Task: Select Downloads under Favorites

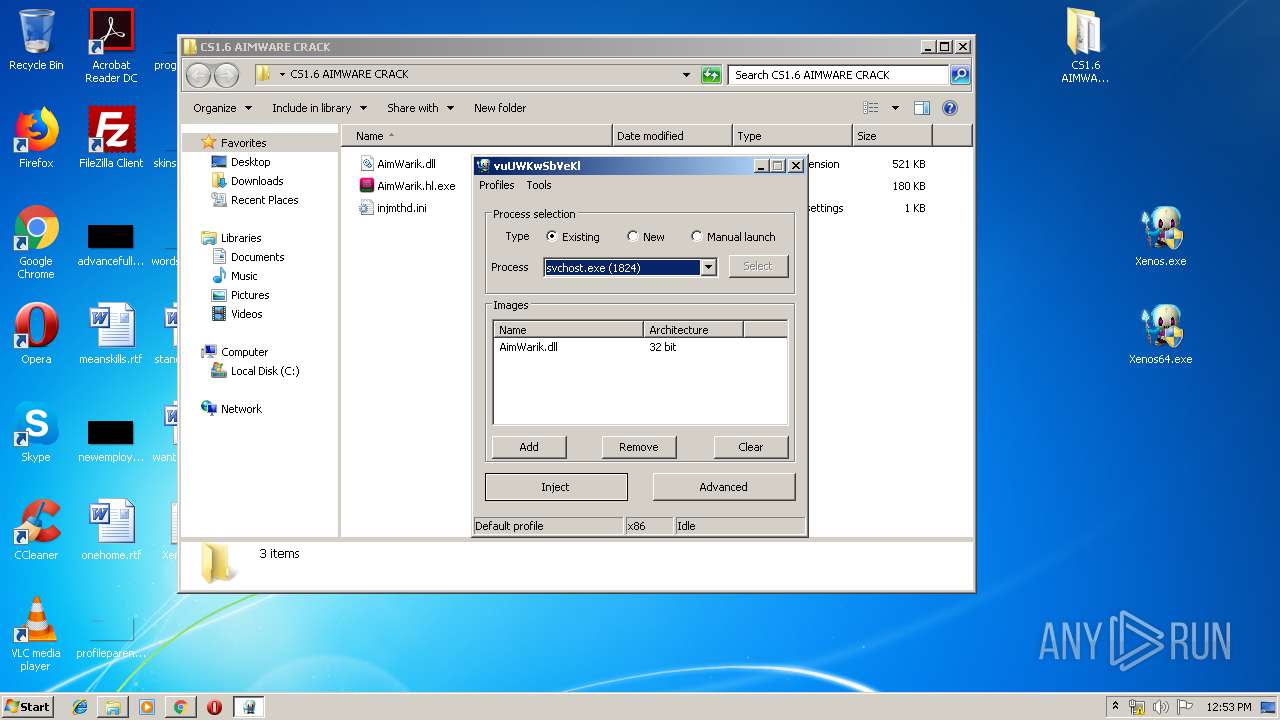Action: coord(247,181)
